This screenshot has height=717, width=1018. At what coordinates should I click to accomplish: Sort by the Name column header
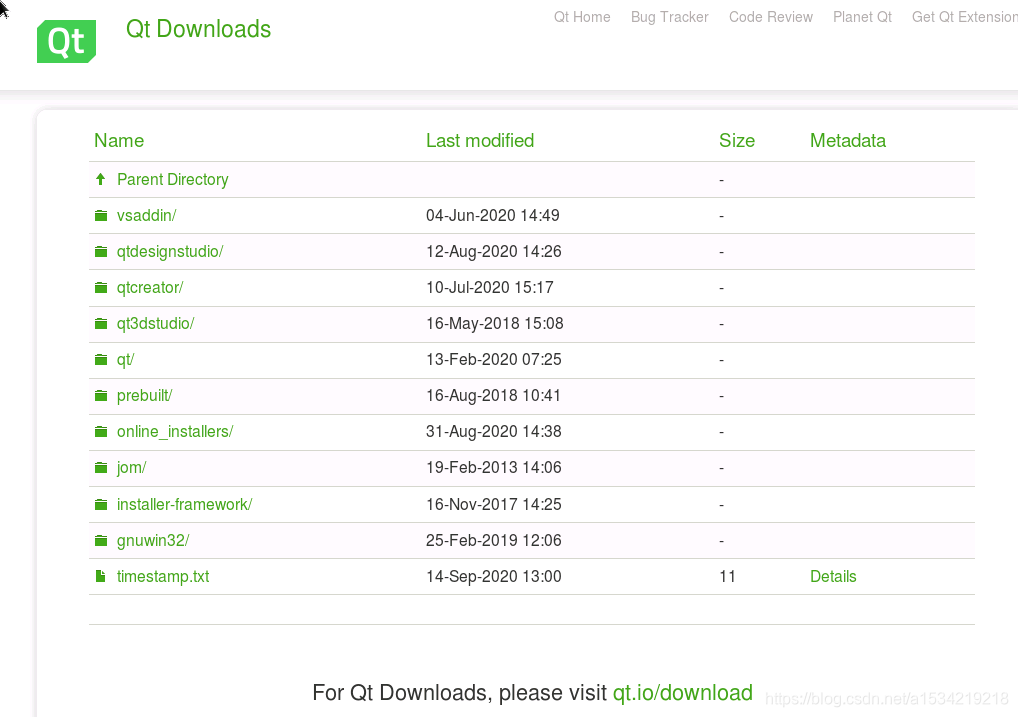click(x=119, y=141)
